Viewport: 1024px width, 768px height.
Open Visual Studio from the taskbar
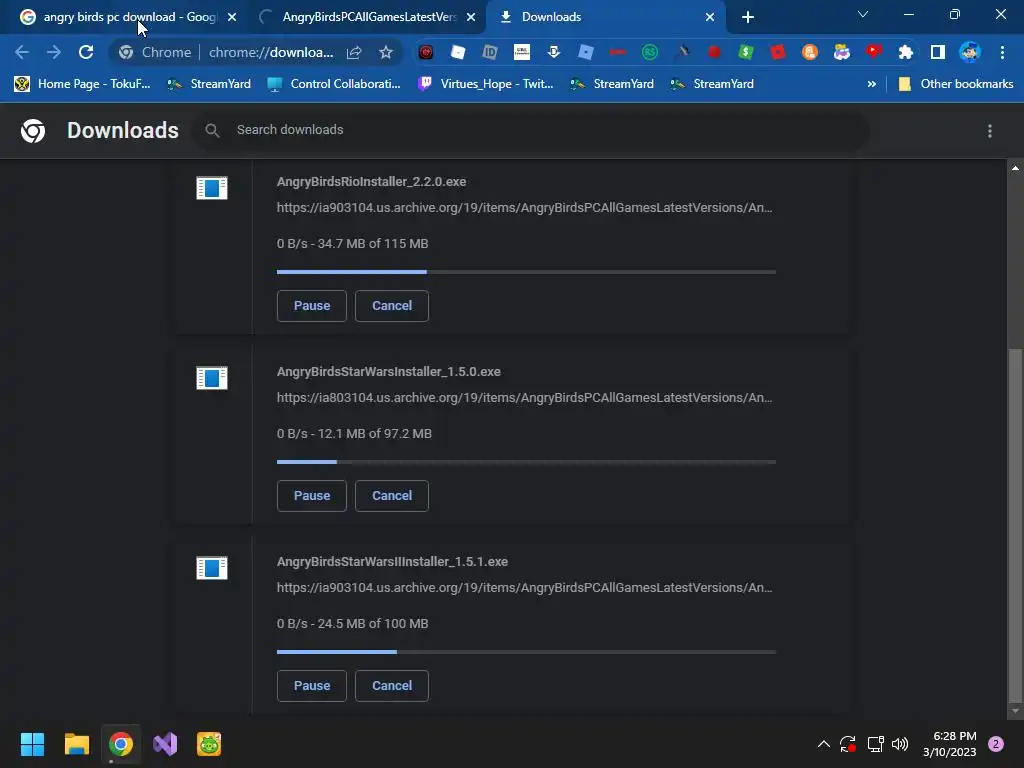pos(165,744)
